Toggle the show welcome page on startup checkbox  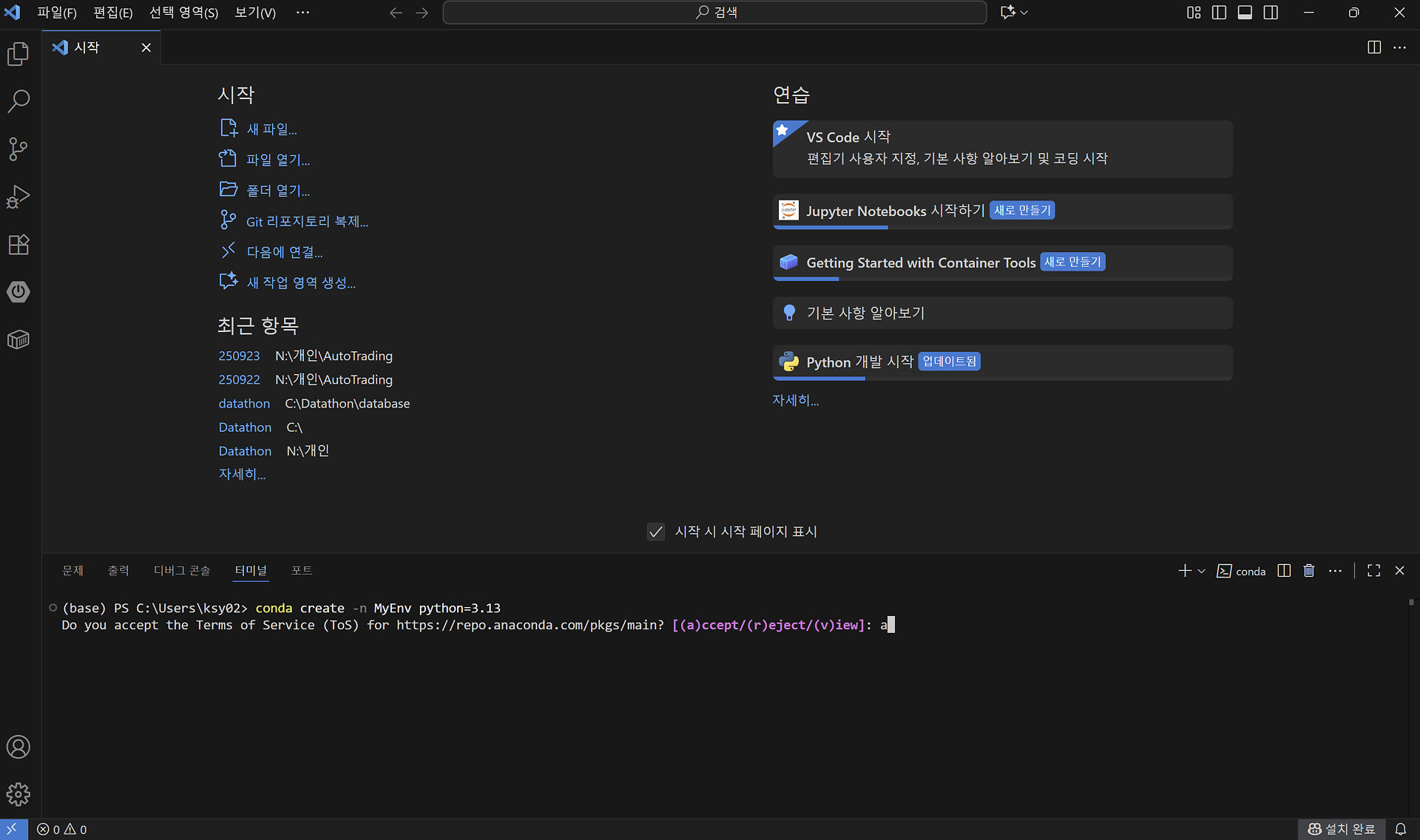(x=655, y=532)
